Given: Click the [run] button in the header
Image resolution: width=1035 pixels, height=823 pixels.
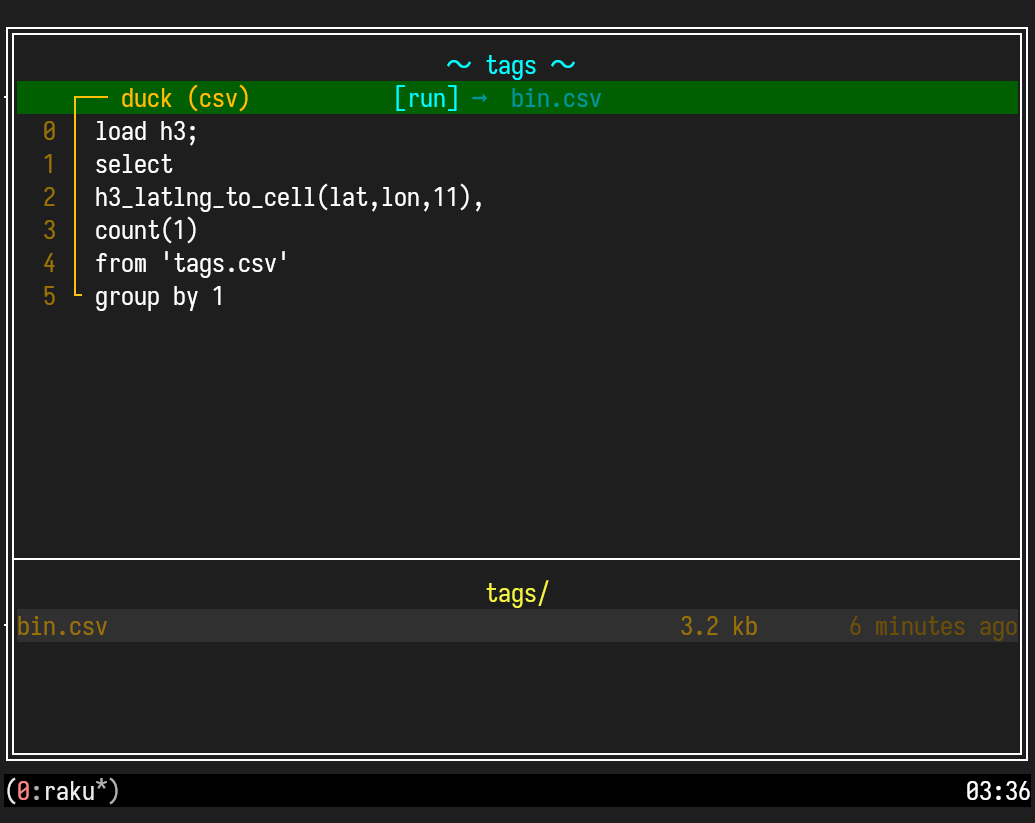Looking at the screenshot, I should tap(426, 99).
